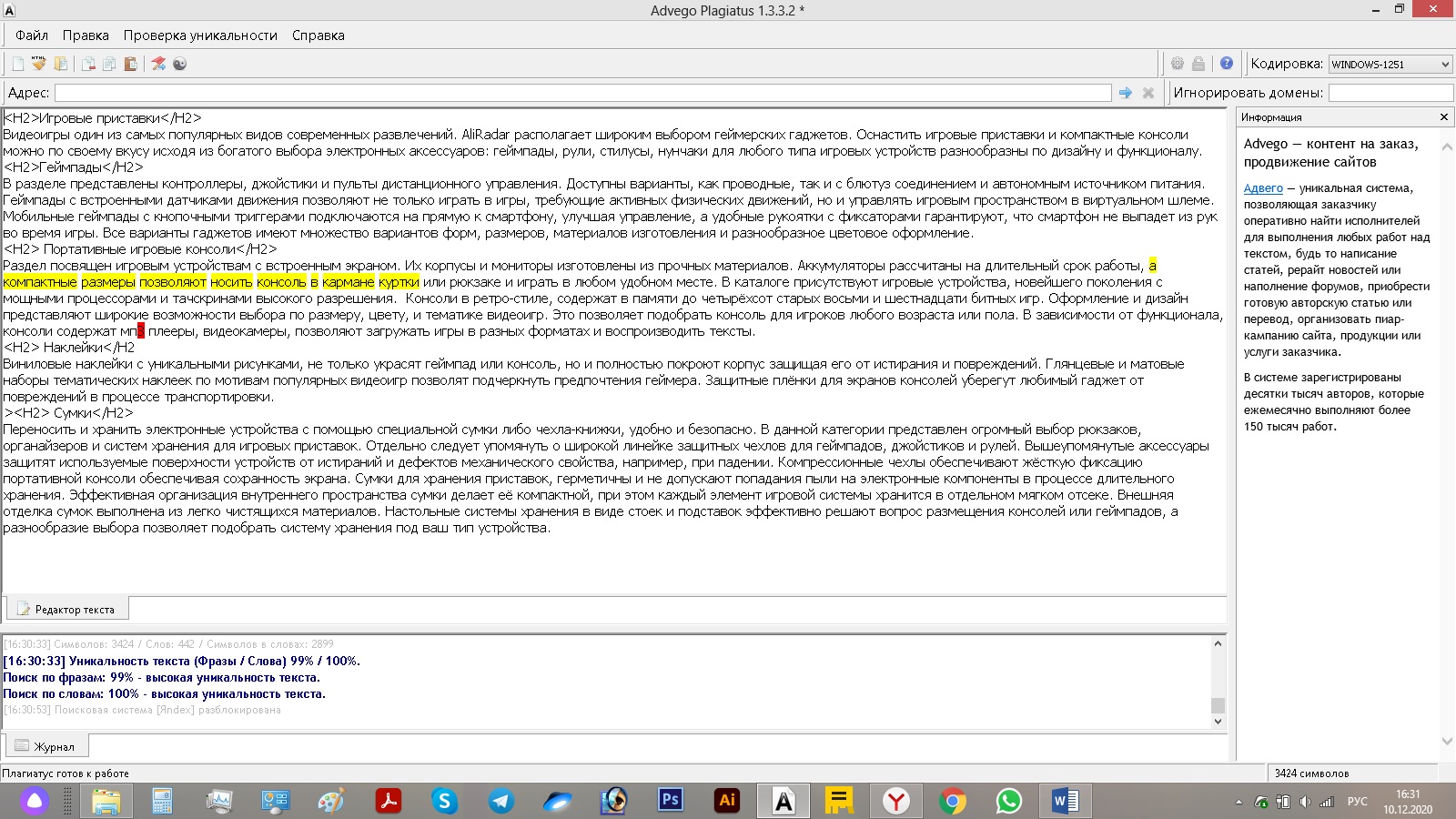Cancel loading with the grey X icon
Viewport: 1456px width, 819px height.
click(1148, 93)
